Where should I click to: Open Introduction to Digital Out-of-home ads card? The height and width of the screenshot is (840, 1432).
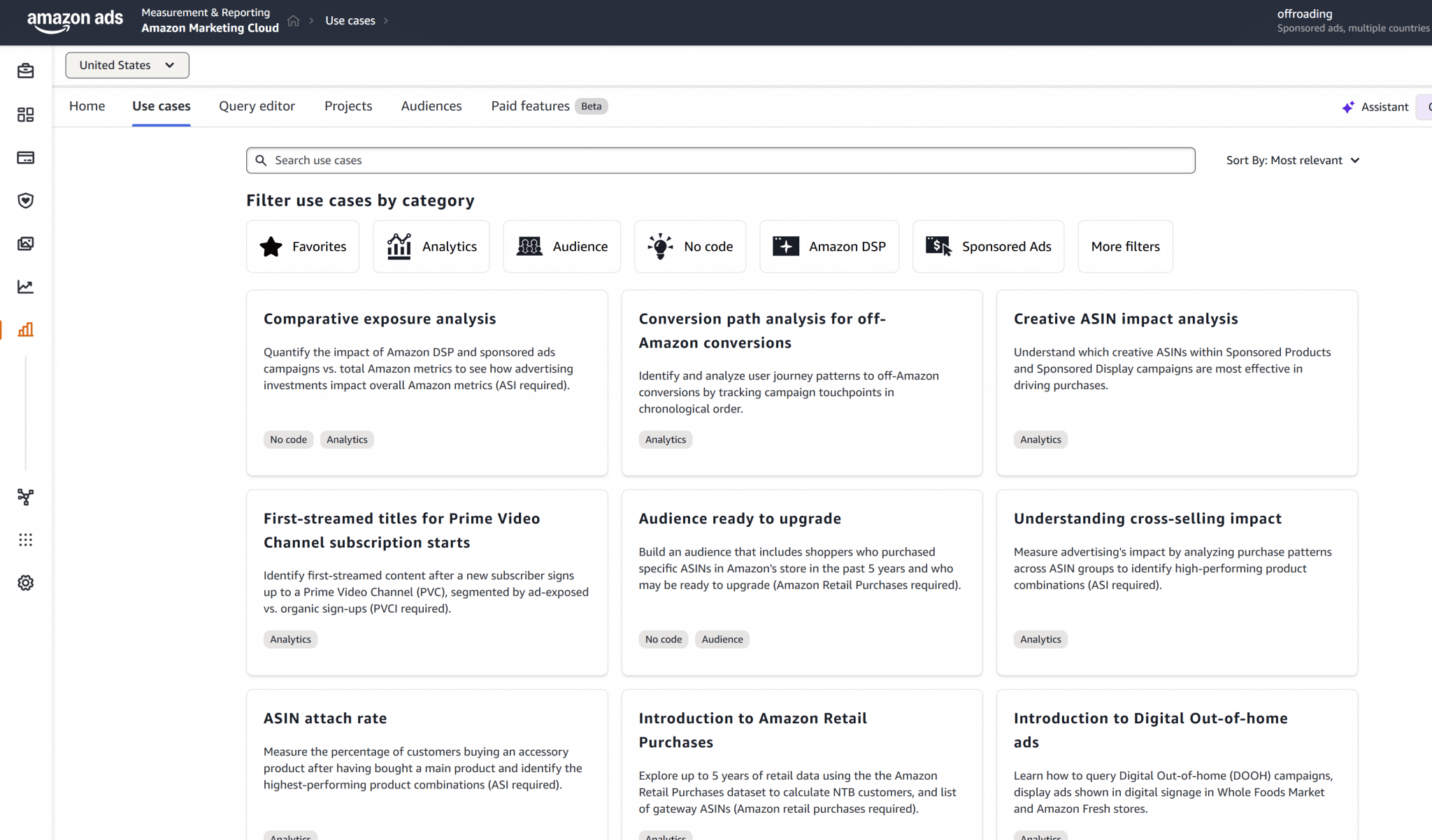pos(1177,765)
